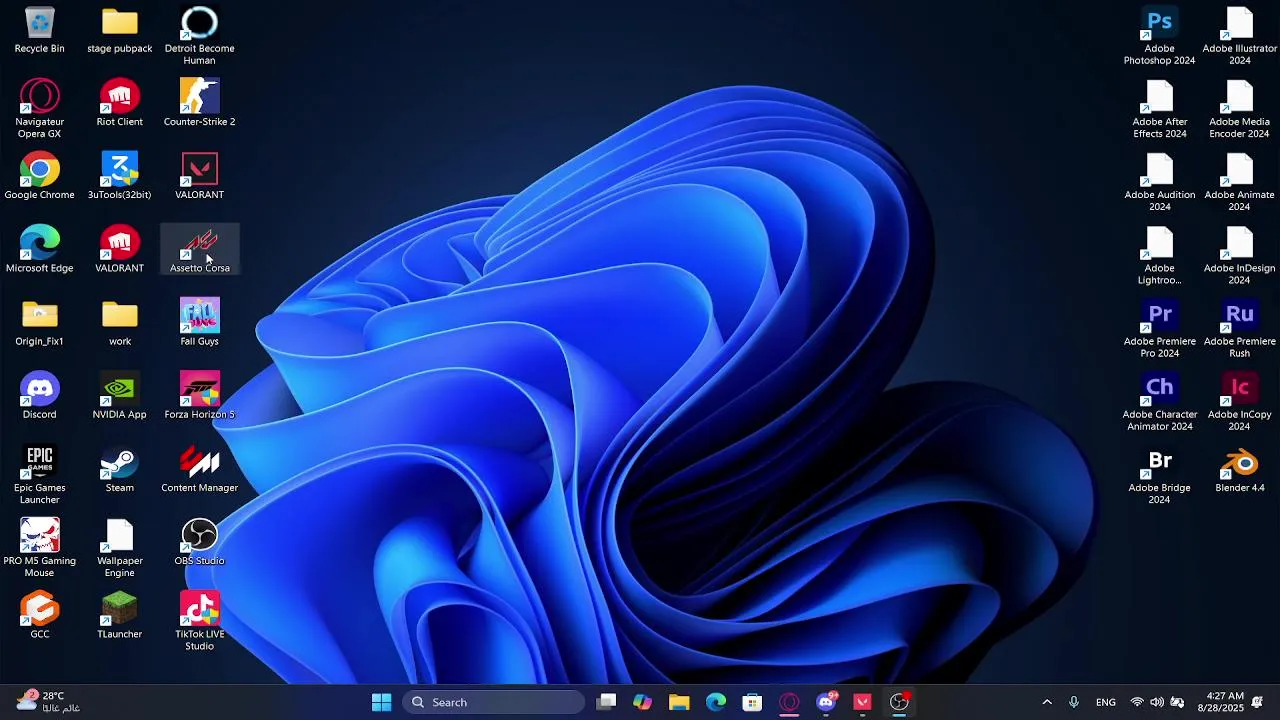The image size is (1280, 720).
Task: Switch to VALORANT in the taskbar
Action: click(862, 702)
